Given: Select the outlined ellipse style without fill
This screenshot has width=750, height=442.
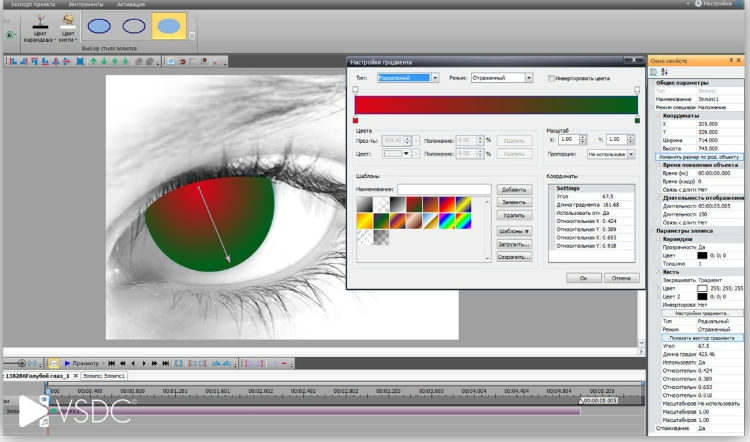Looking at the screenshot, I should coord(133,26).
